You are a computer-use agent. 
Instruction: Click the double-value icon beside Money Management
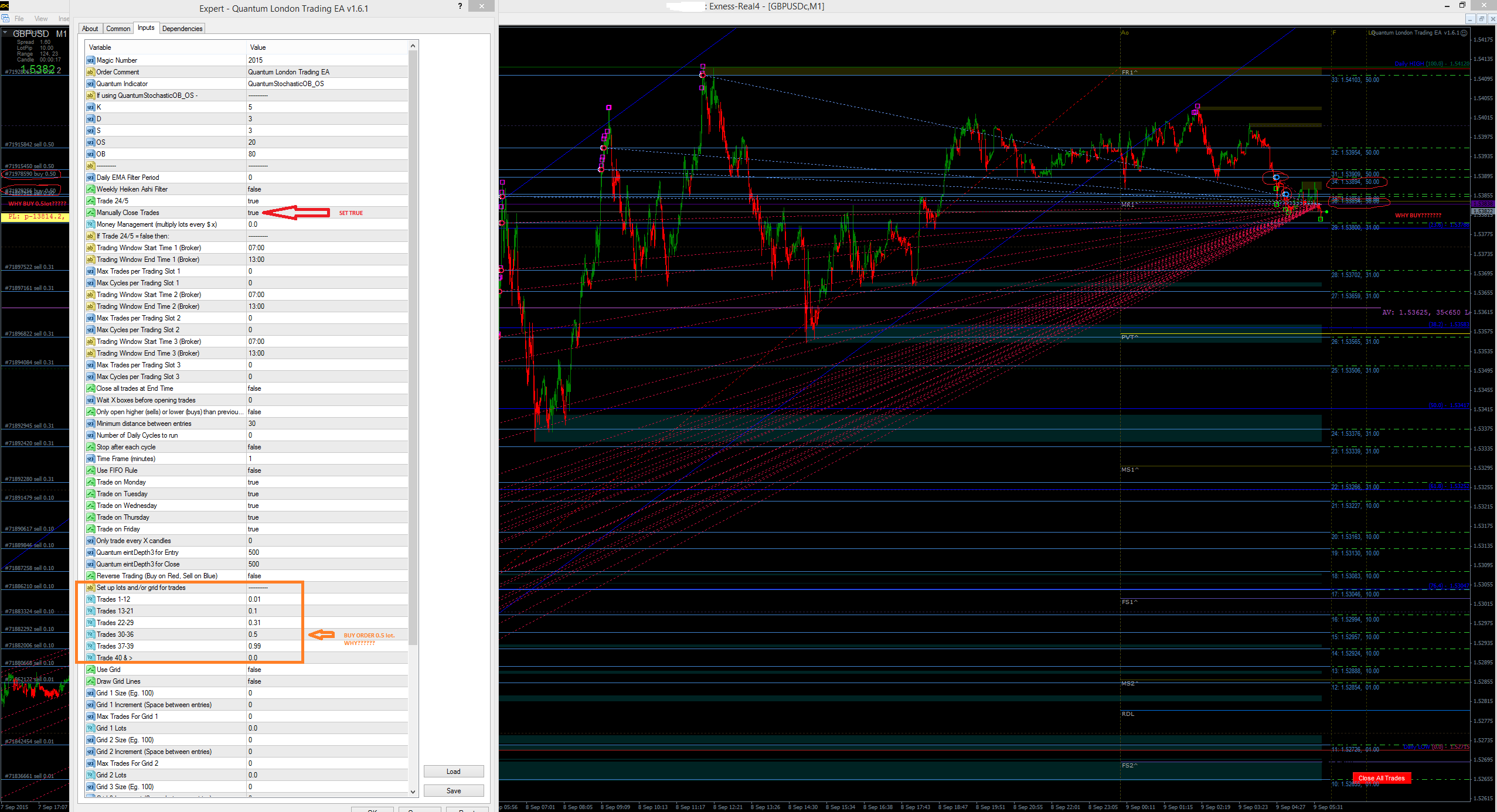[90, 224]
